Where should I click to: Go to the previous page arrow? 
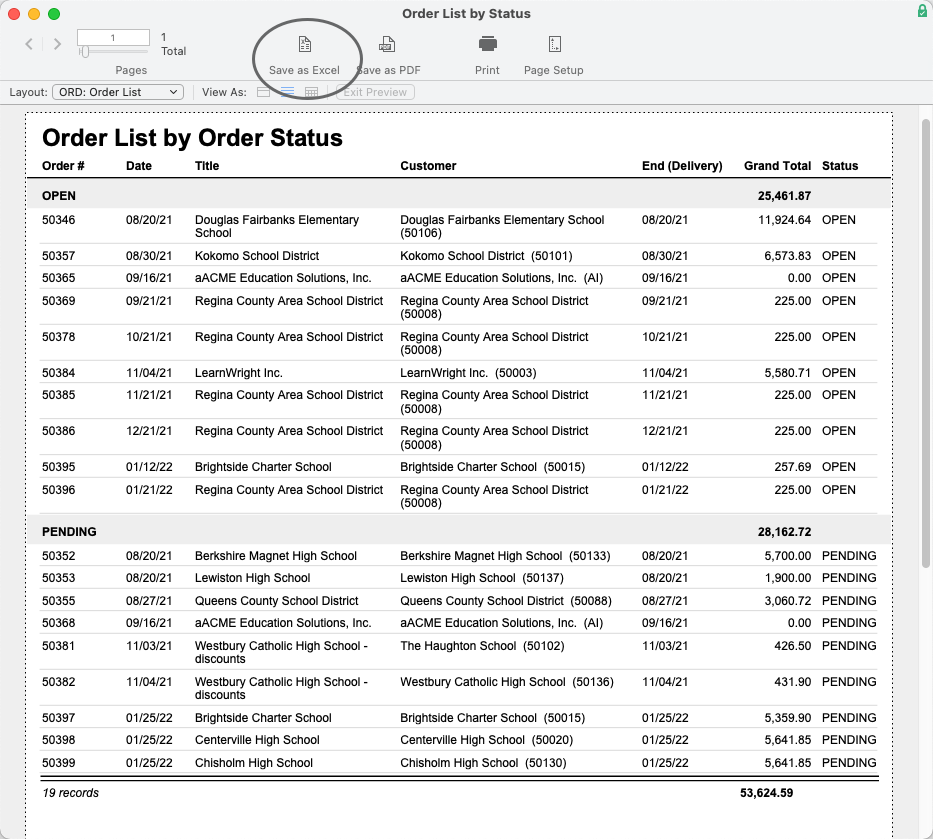pyautogui.click(x=29, y=43)
